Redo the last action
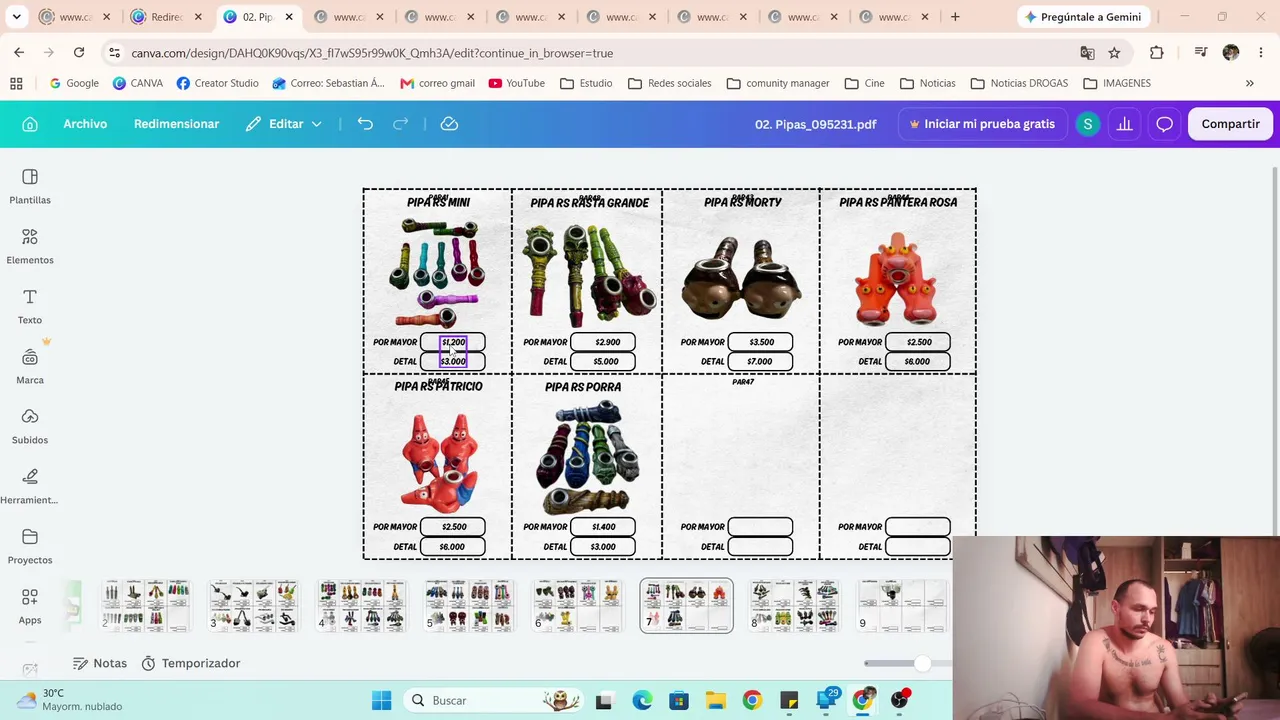 (x=401, y=124)
